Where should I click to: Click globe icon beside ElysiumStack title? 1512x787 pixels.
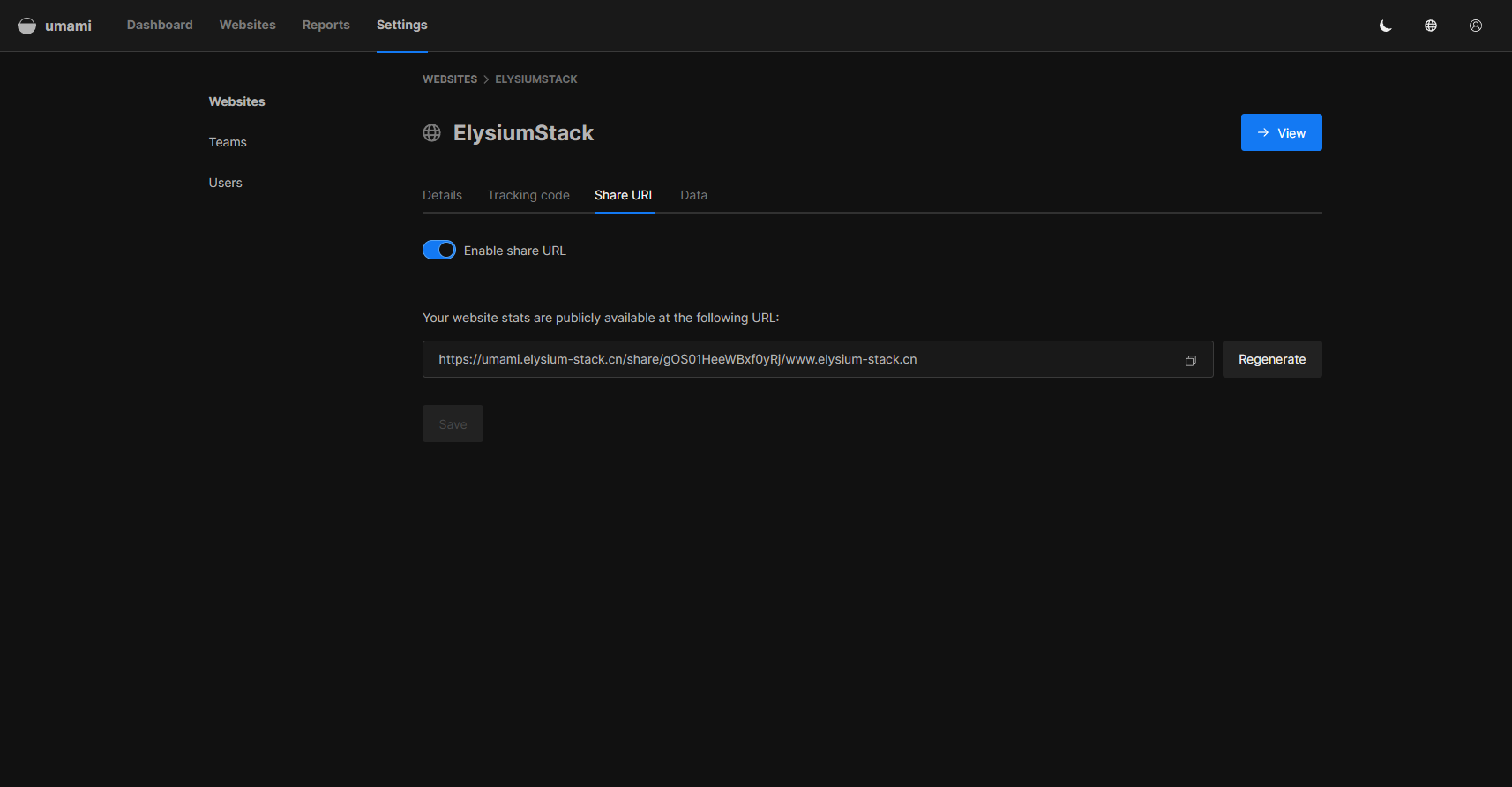pos(431,133)
